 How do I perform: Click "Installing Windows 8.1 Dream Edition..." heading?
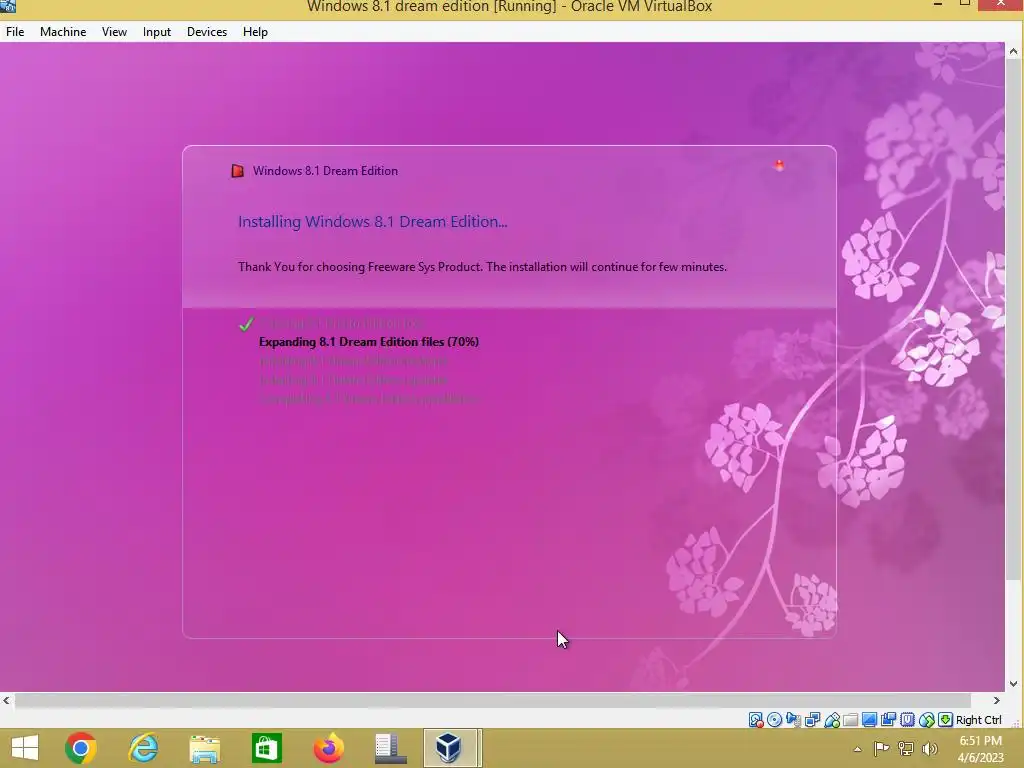click(372, 221)
